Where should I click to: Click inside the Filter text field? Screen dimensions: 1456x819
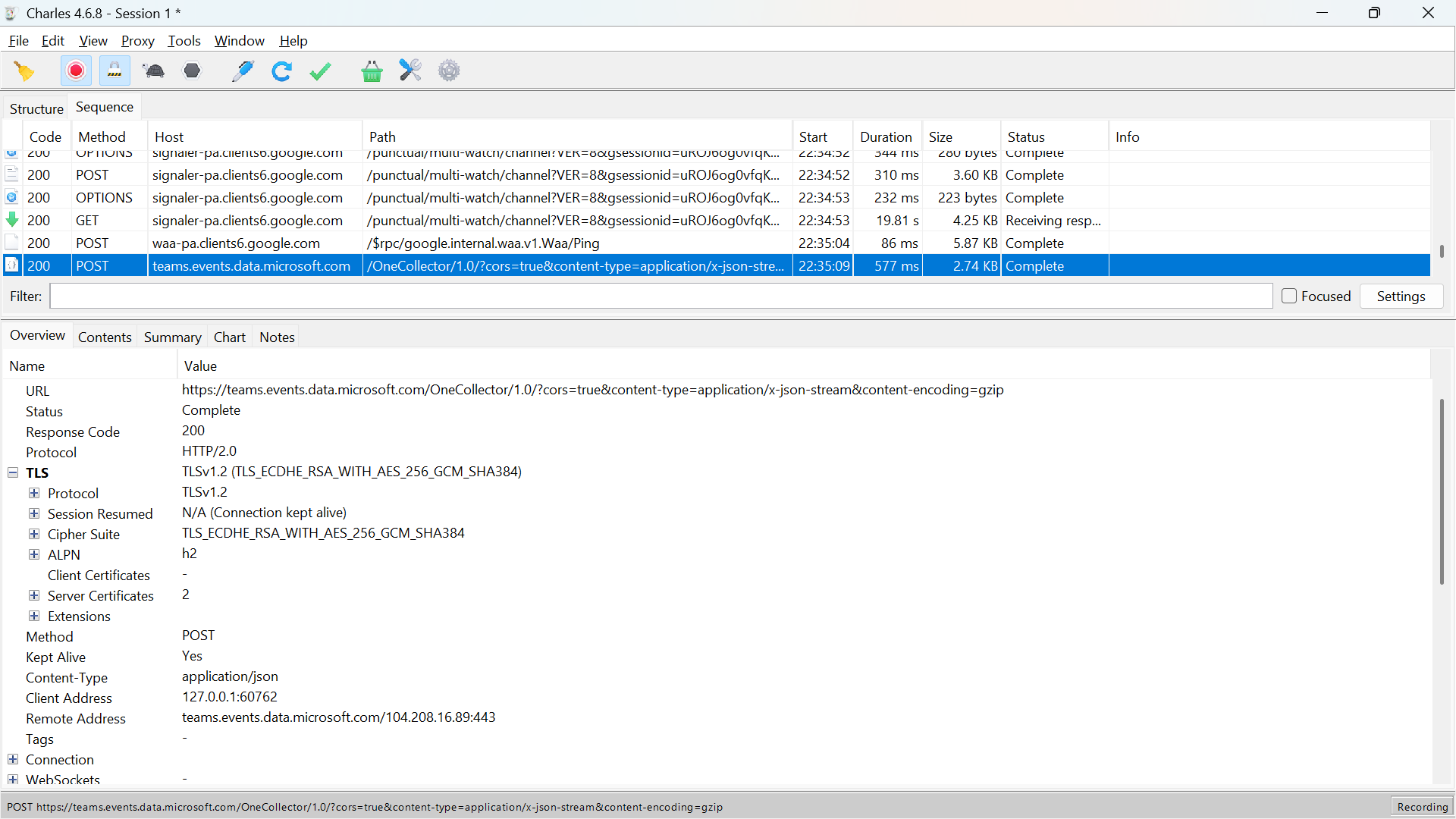click(x=660, y=297)
